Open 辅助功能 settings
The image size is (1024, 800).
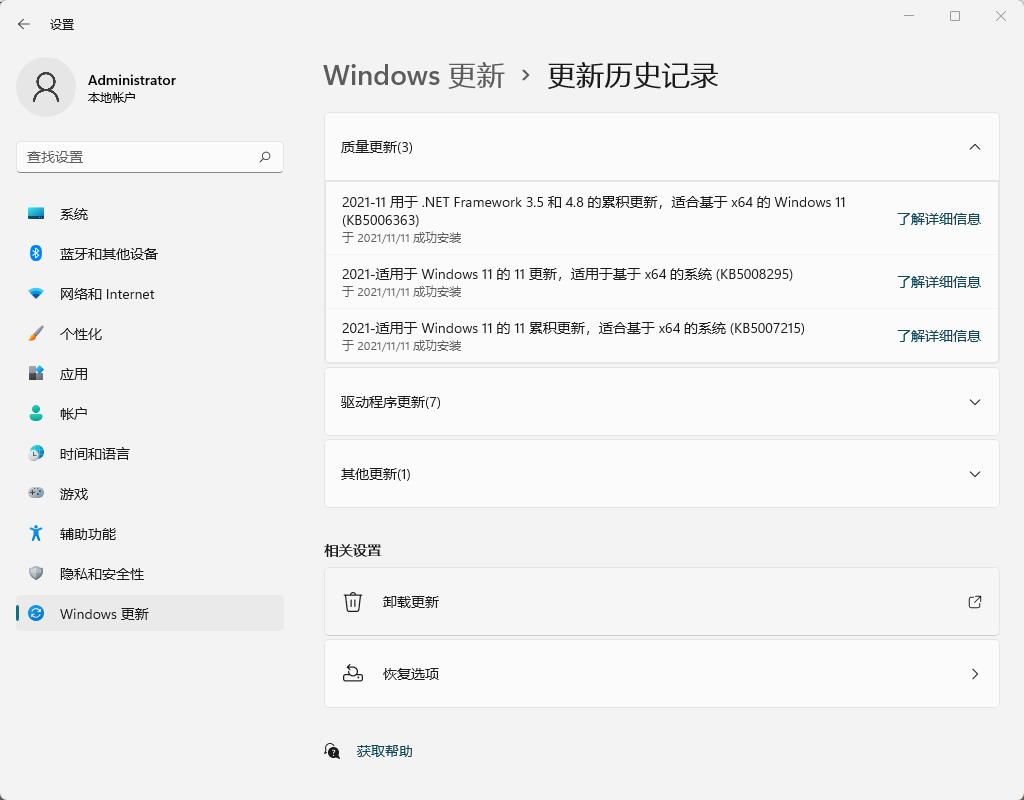click(150, 534)
